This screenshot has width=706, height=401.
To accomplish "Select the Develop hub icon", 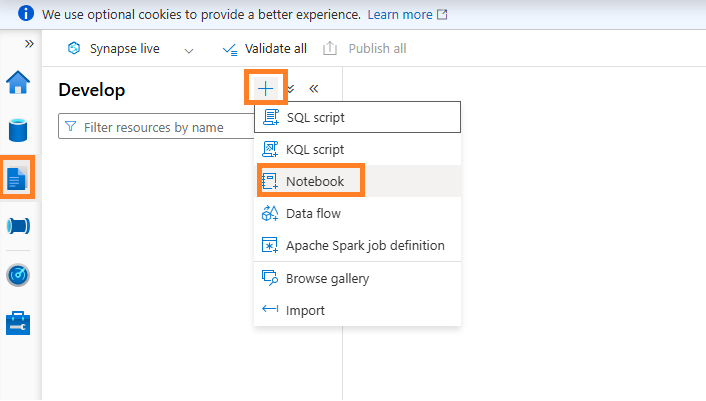I will pos(19,178).
